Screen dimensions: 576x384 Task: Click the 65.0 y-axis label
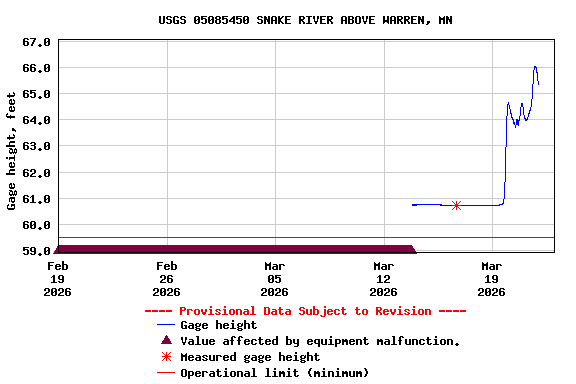click(x=36, y=94)
